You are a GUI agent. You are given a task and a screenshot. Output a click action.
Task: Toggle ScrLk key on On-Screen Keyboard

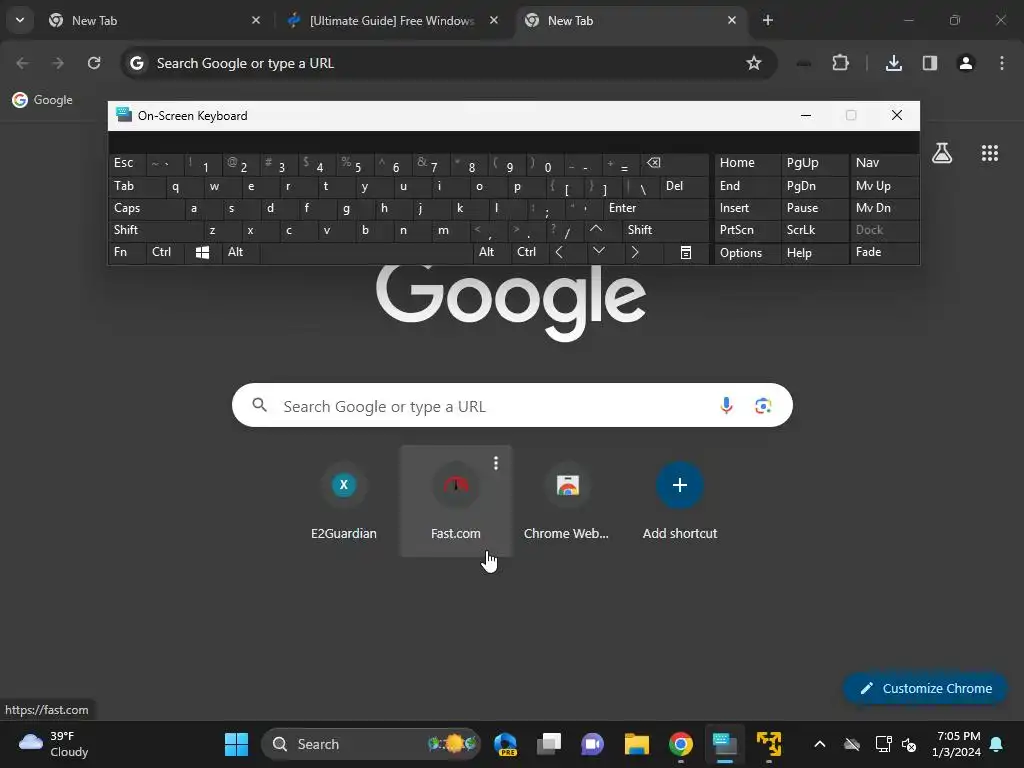814,230
